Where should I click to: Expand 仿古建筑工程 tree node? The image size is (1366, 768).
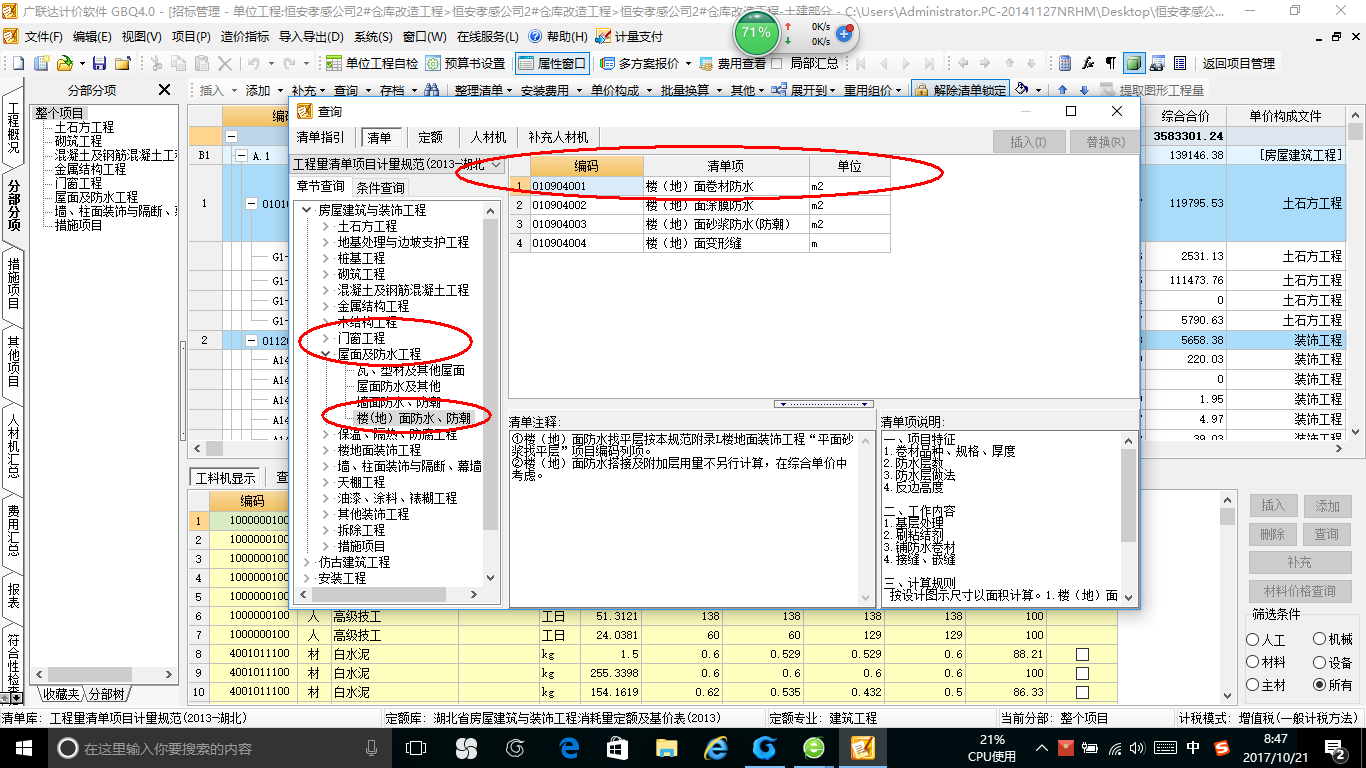pos(307,562)
